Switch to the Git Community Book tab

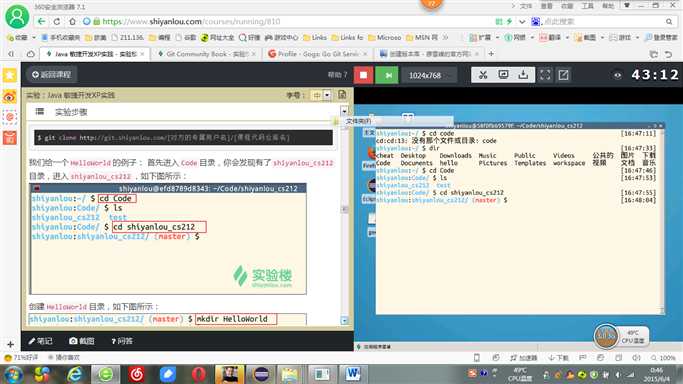point(207,54)
